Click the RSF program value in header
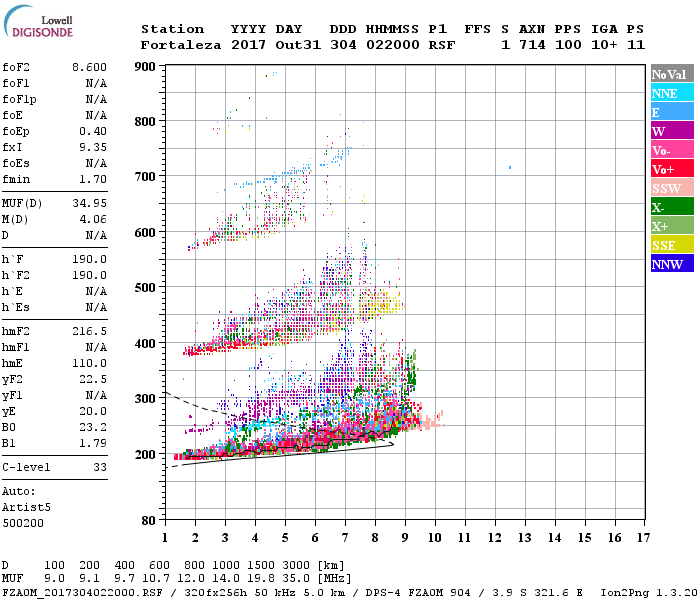The width and height of the screenshot is (700, 600). (442, 45)
